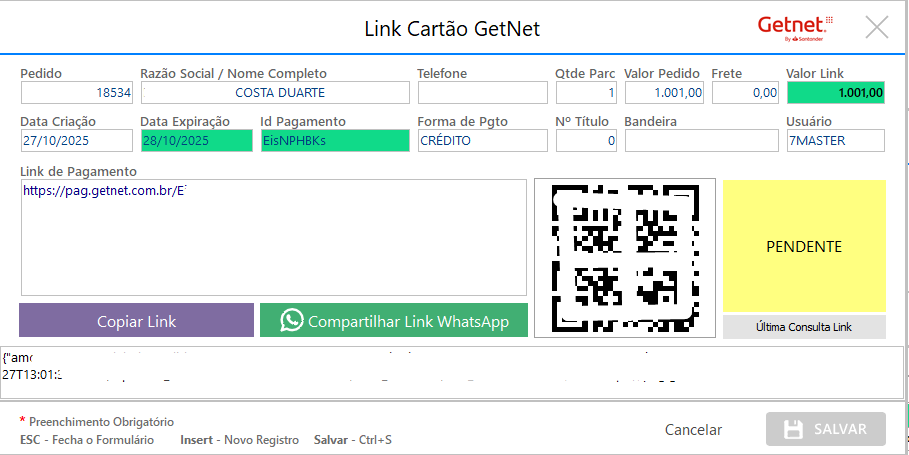This screenshot has width=909, height=455.
Task: Click the green Valor Link field
Action: coord(836,93)
